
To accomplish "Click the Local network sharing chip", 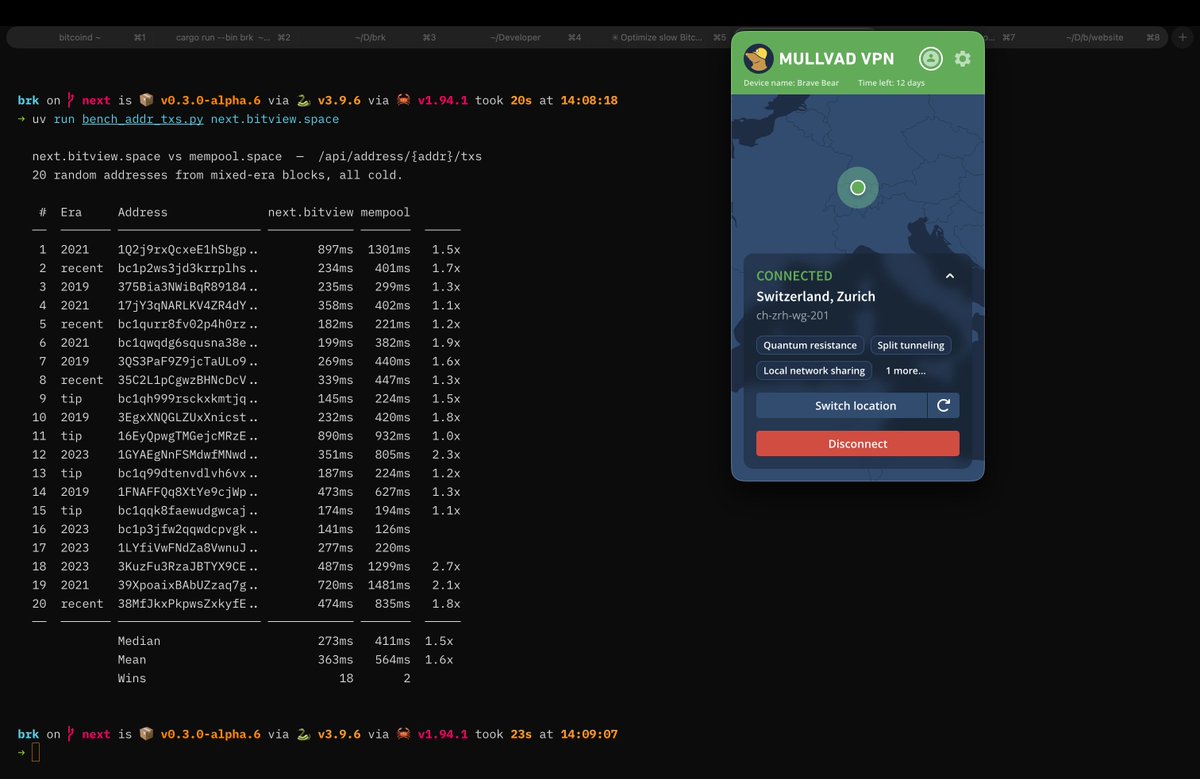I will coord(814,370).
